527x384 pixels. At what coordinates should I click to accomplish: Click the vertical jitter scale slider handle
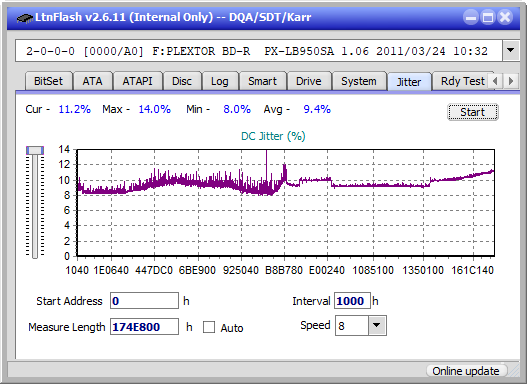35,151
